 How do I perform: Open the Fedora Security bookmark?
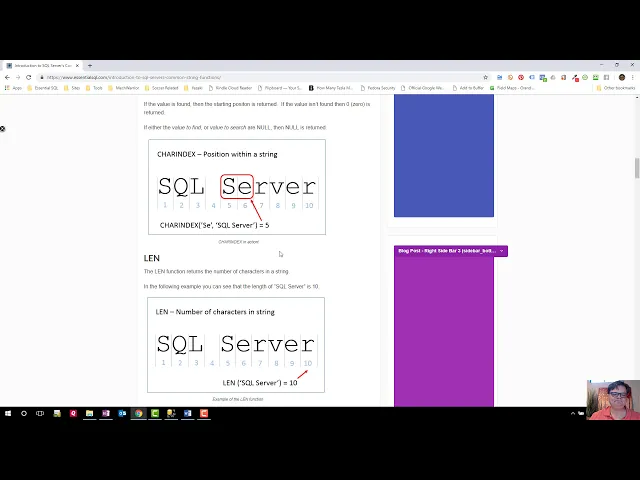click(378, 88)
